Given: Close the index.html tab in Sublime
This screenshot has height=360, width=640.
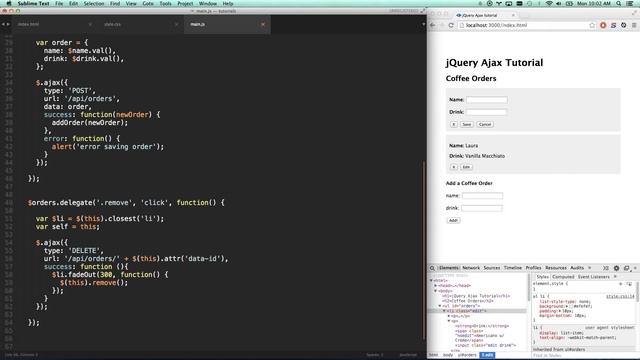Looking at the screenshot, I should click(90, 24).
